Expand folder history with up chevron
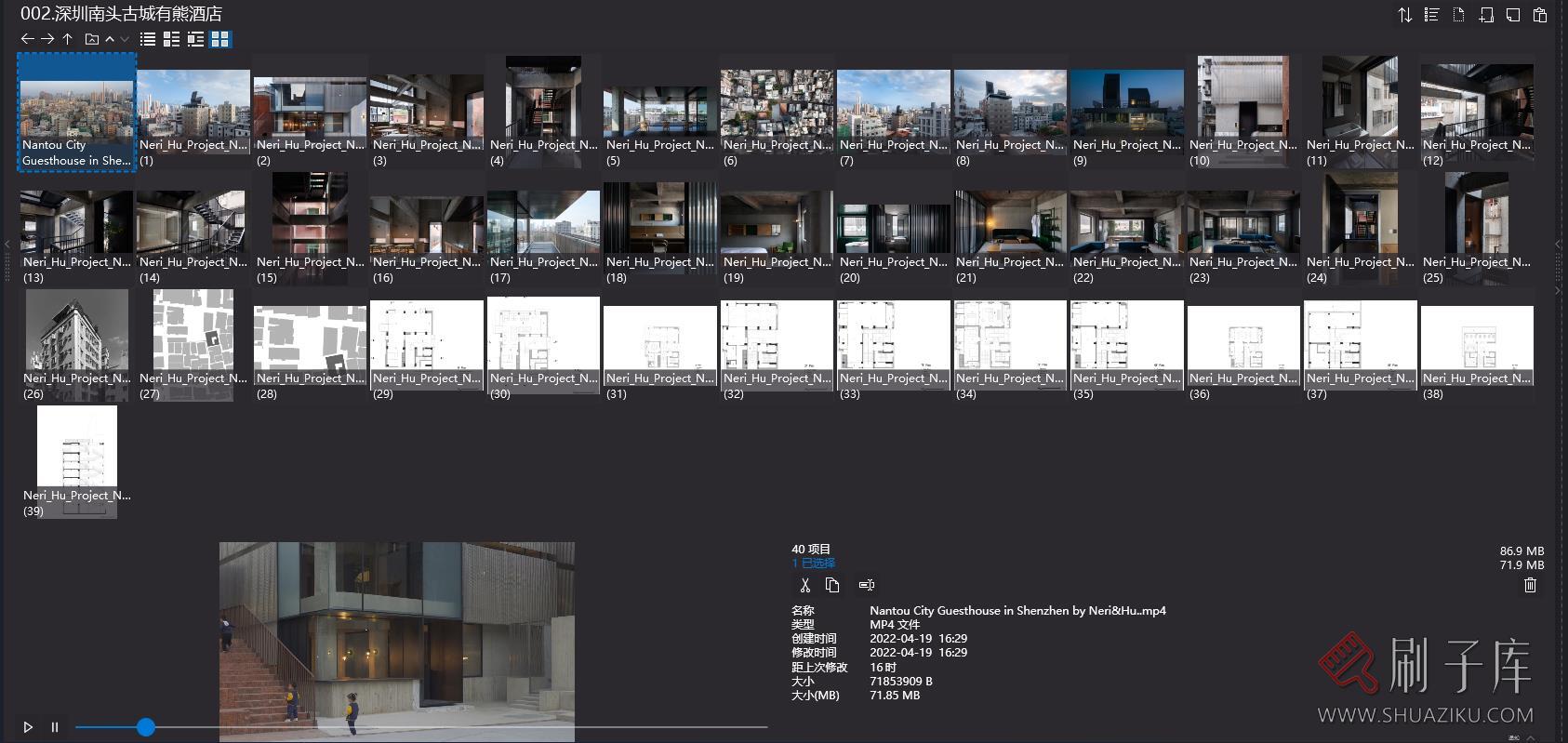 (x=110, y=39)
